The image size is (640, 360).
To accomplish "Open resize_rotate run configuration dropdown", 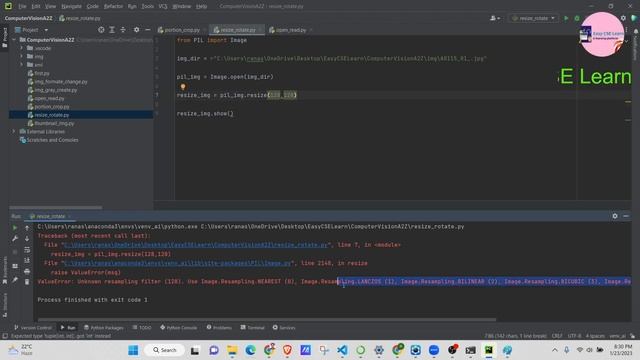I will point(534,18).
